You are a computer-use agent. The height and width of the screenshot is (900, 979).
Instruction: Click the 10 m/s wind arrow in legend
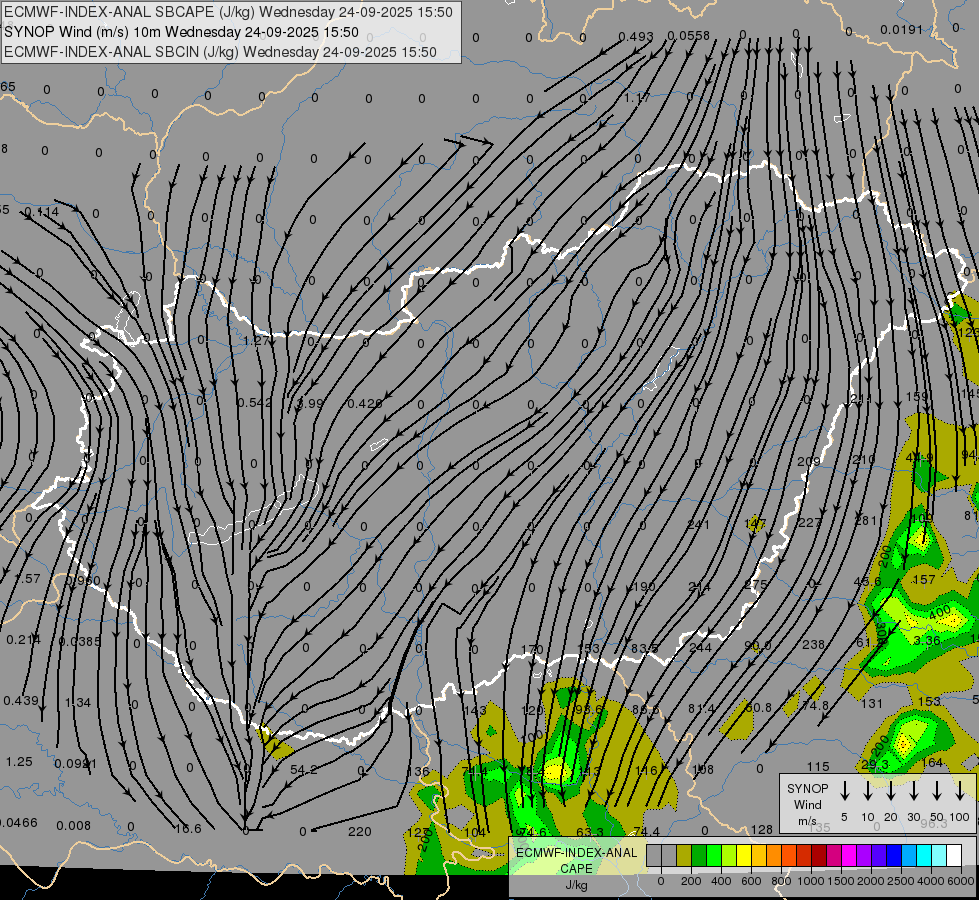coord(867,791)
